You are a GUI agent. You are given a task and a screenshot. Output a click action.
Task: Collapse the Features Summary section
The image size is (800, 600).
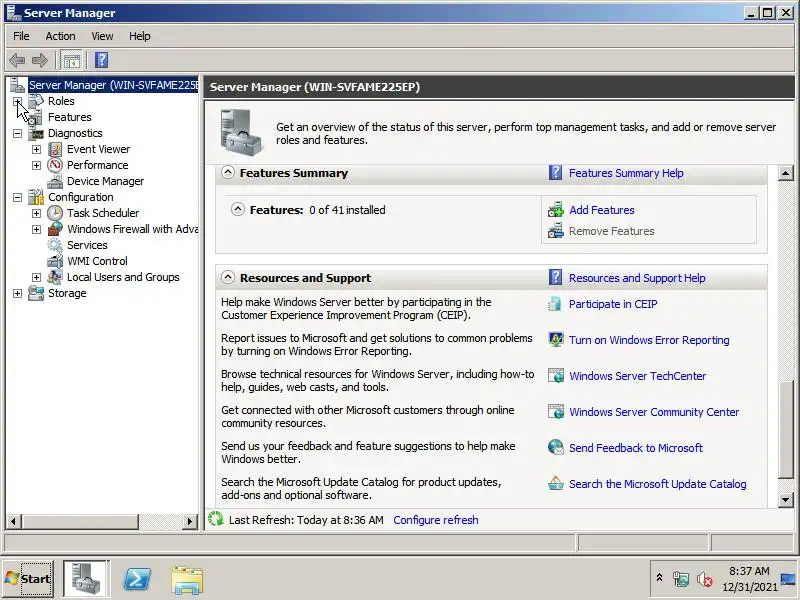pyautogui.click(x=228, y=172)
